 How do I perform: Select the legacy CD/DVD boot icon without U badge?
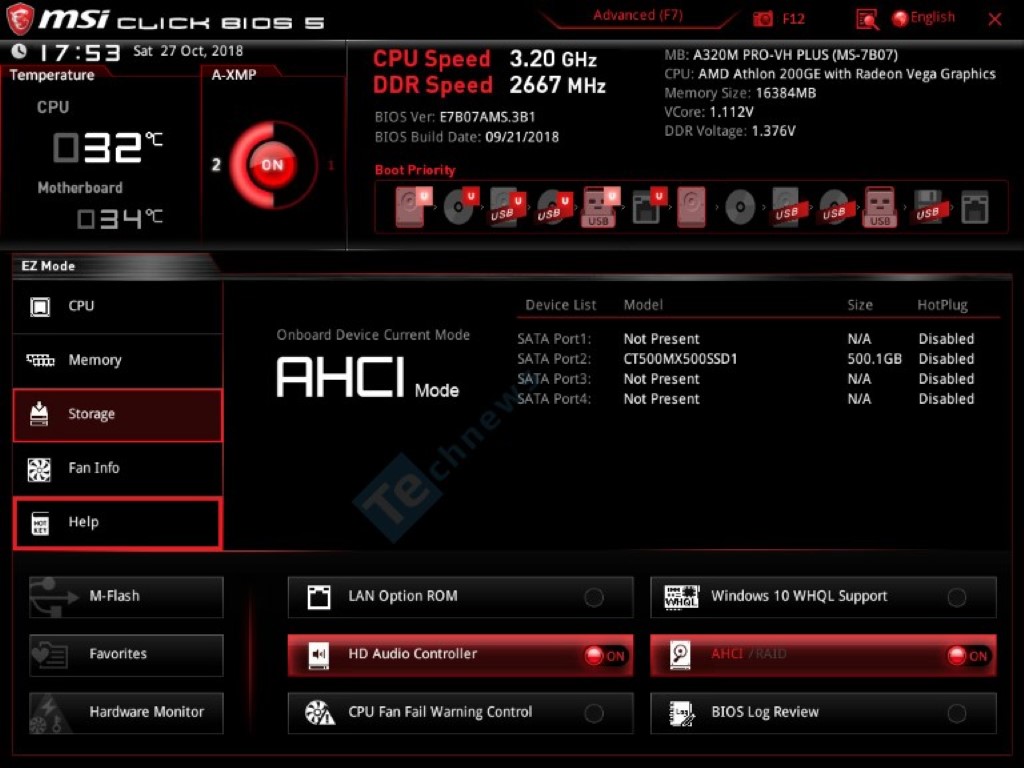click(x=740, y=208)
